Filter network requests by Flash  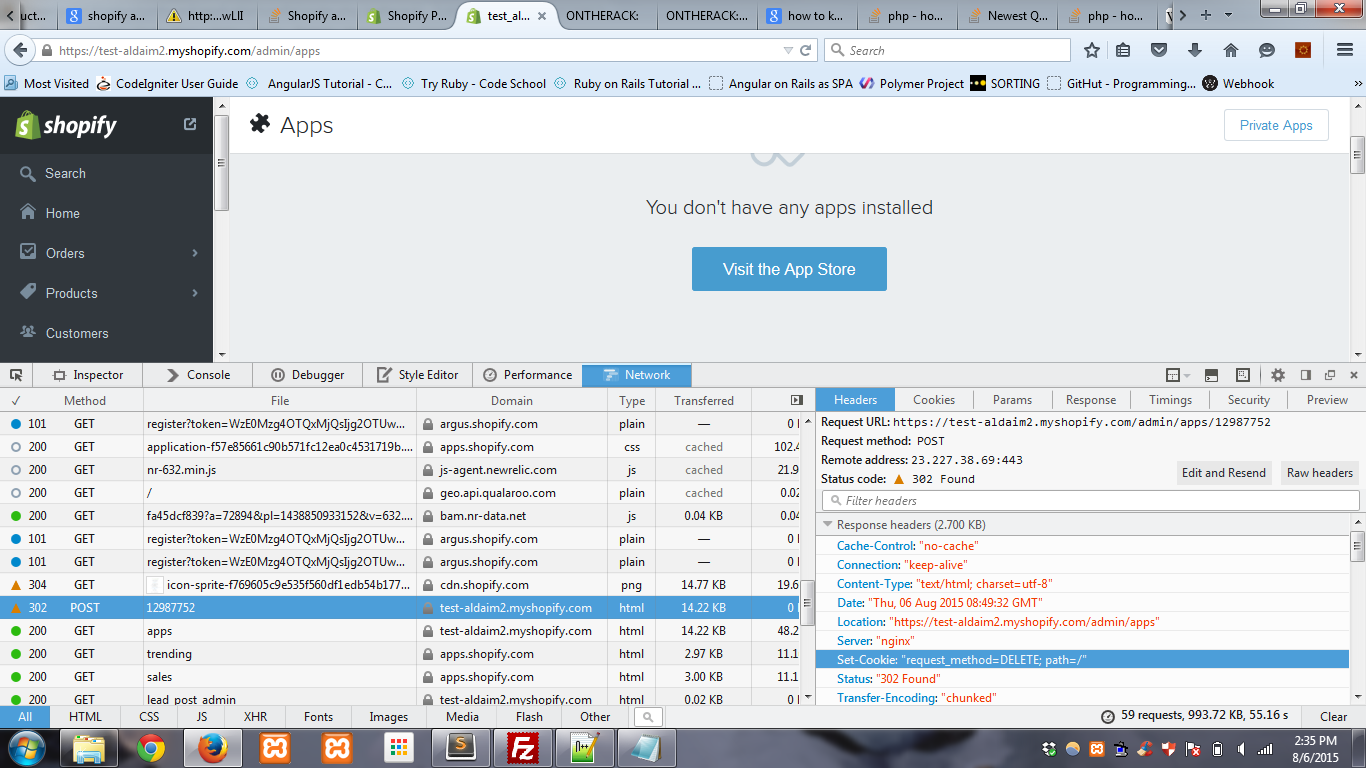tap(529, 717)
